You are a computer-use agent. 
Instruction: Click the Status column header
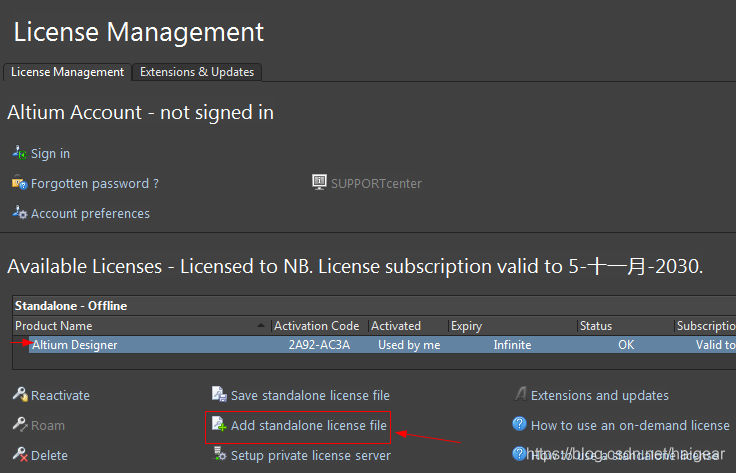tap(596, 326)
